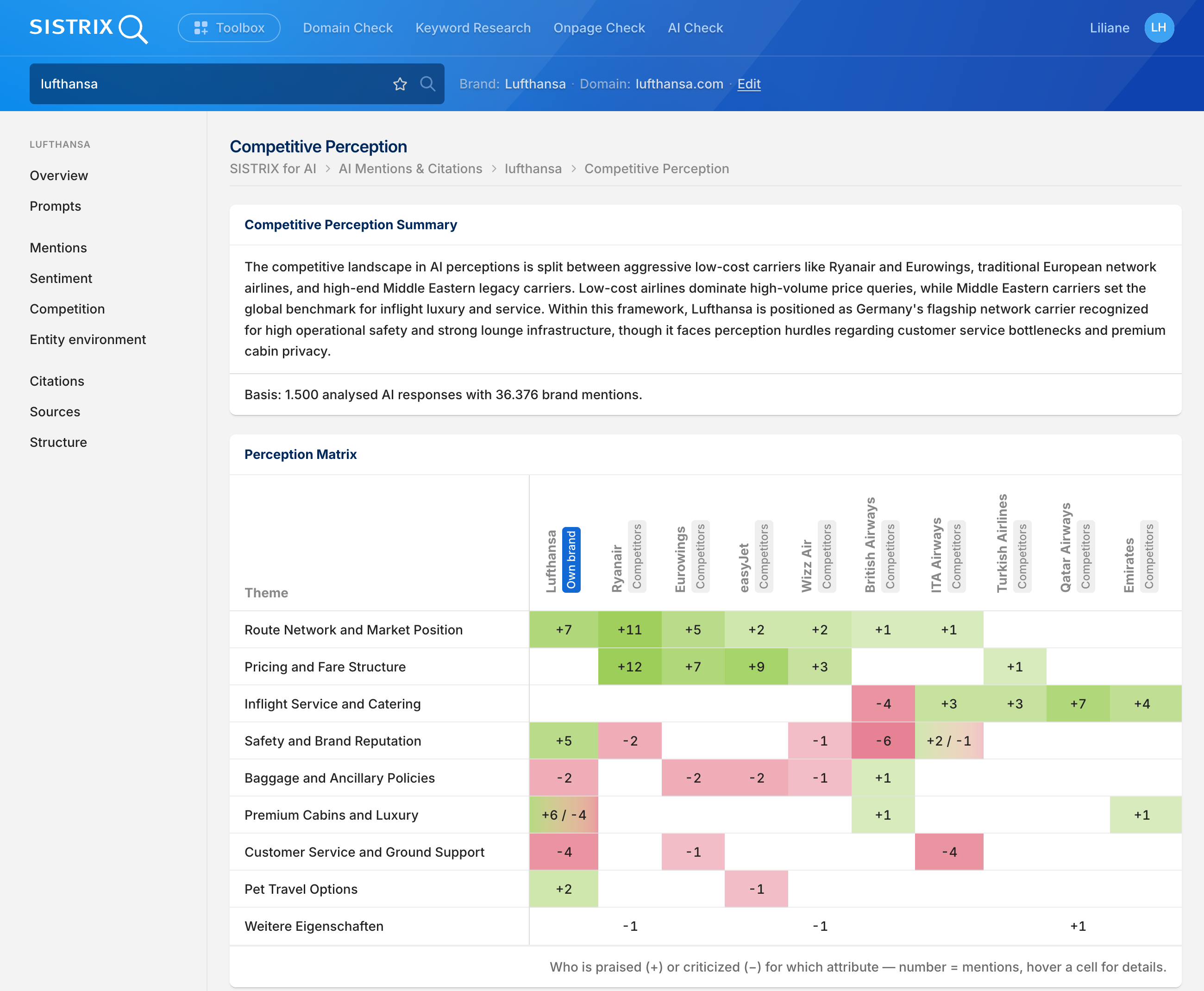Click ITA Airways' -4 Customer Service cell
Image resolution: width=1204 pixels, height=991 pixels.
949,852
